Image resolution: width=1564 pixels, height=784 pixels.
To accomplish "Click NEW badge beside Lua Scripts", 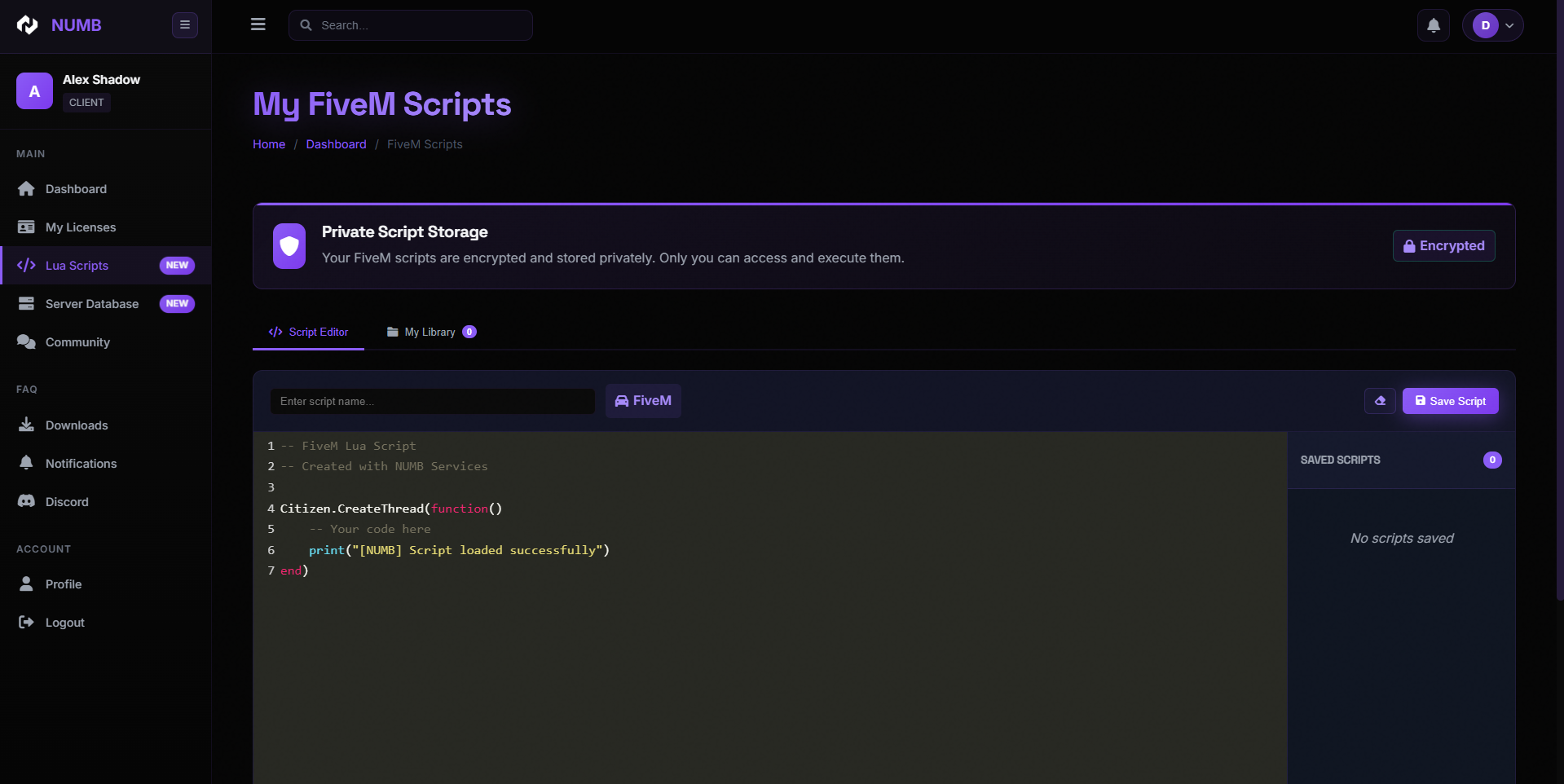I will pos(177,266).
